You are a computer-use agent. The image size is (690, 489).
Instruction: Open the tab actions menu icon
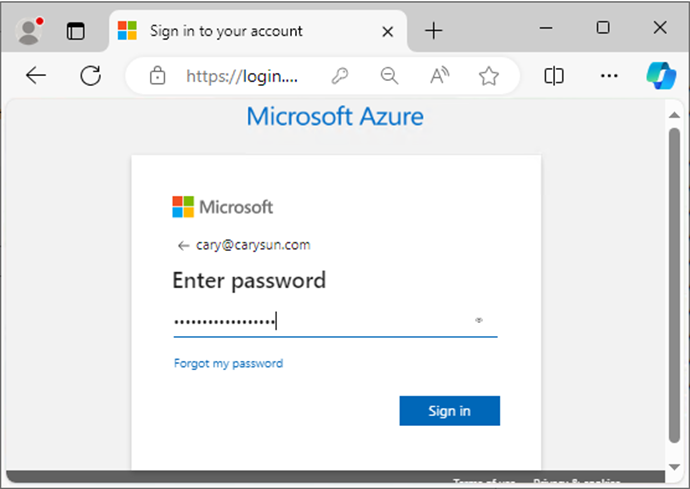click(75, 31)
